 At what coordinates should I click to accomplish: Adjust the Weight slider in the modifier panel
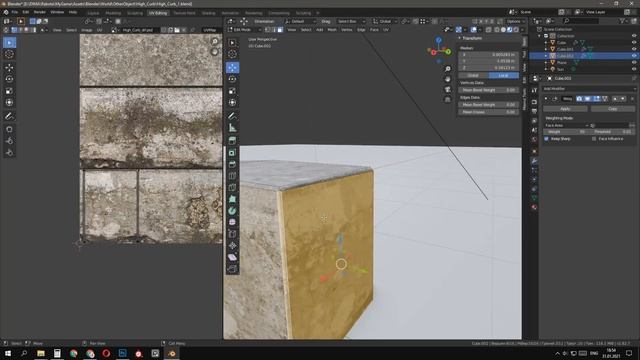(x=565, y=132)
